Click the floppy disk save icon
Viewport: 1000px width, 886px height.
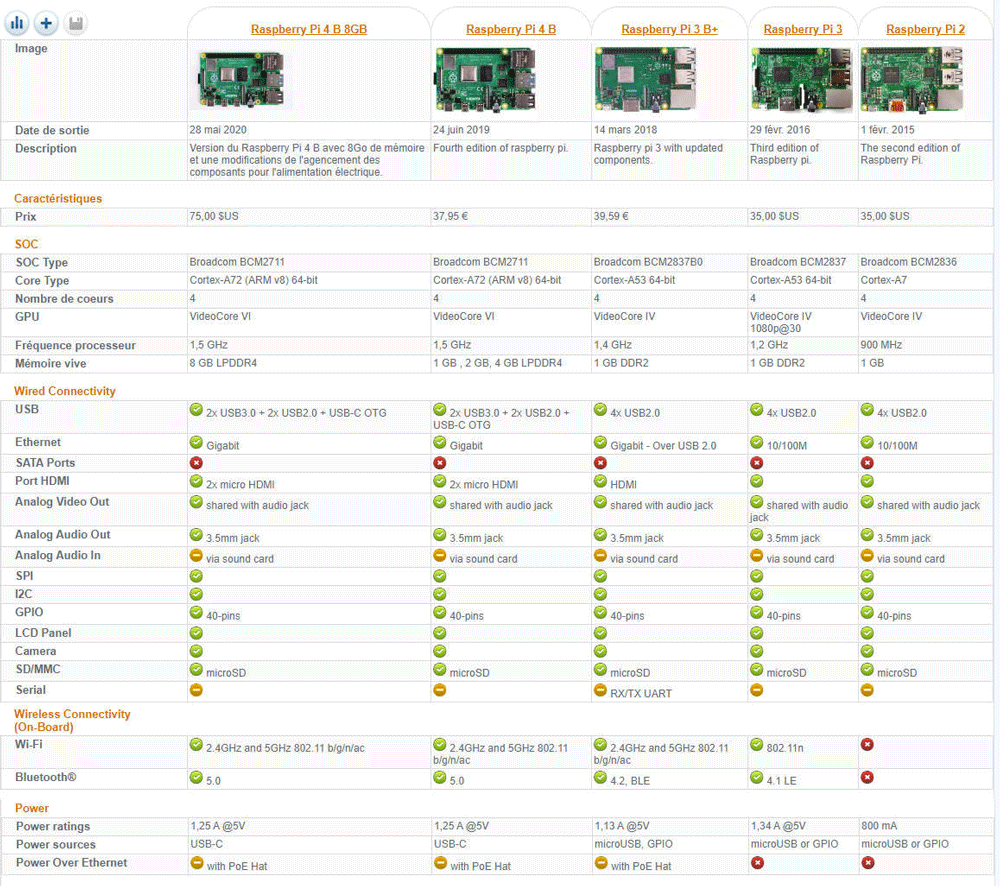[76, 24]
